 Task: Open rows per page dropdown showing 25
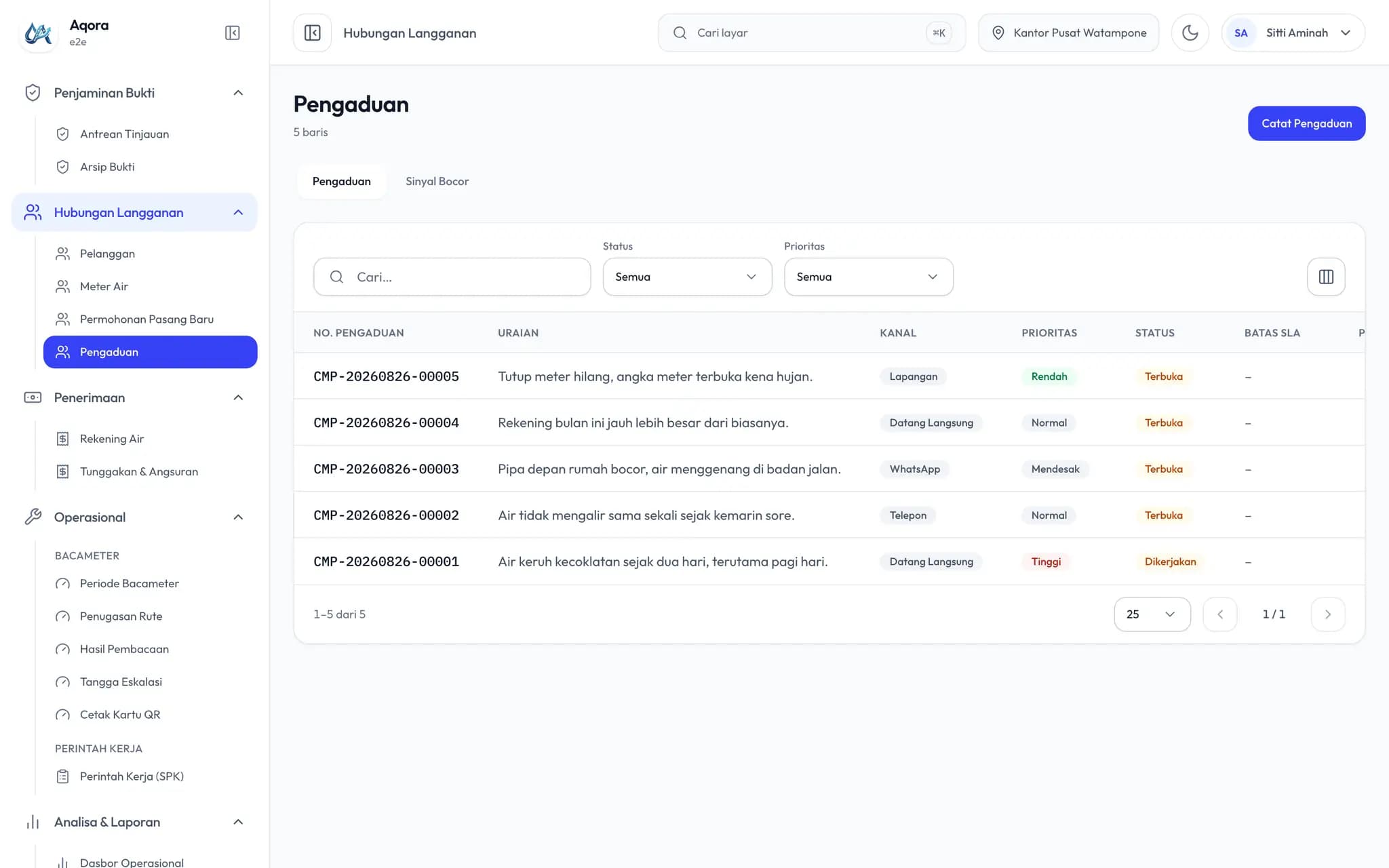pos(1152,614)
